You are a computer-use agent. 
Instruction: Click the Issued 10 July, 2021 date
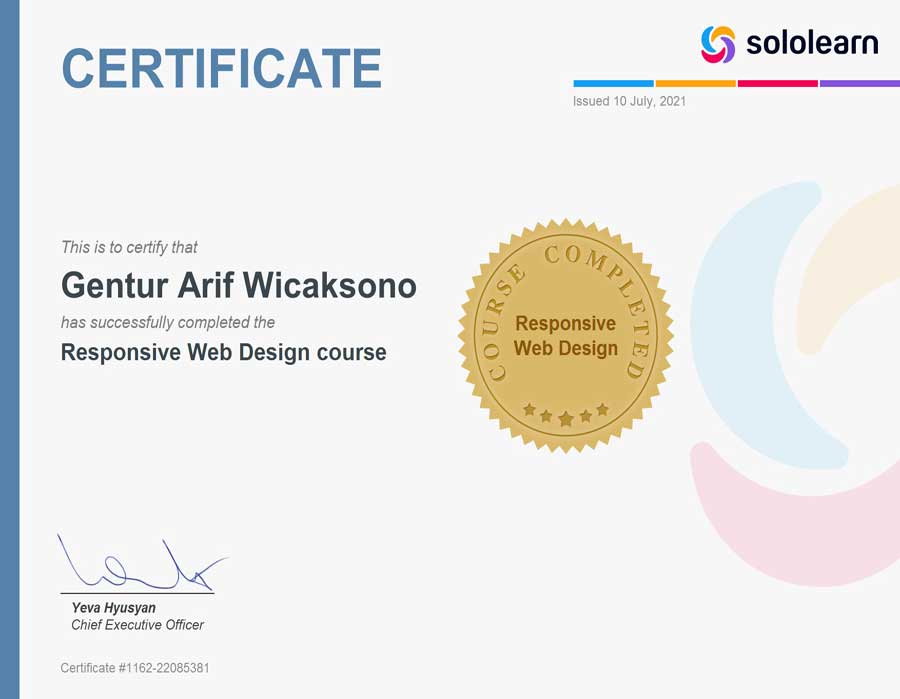tap(629, 102)
